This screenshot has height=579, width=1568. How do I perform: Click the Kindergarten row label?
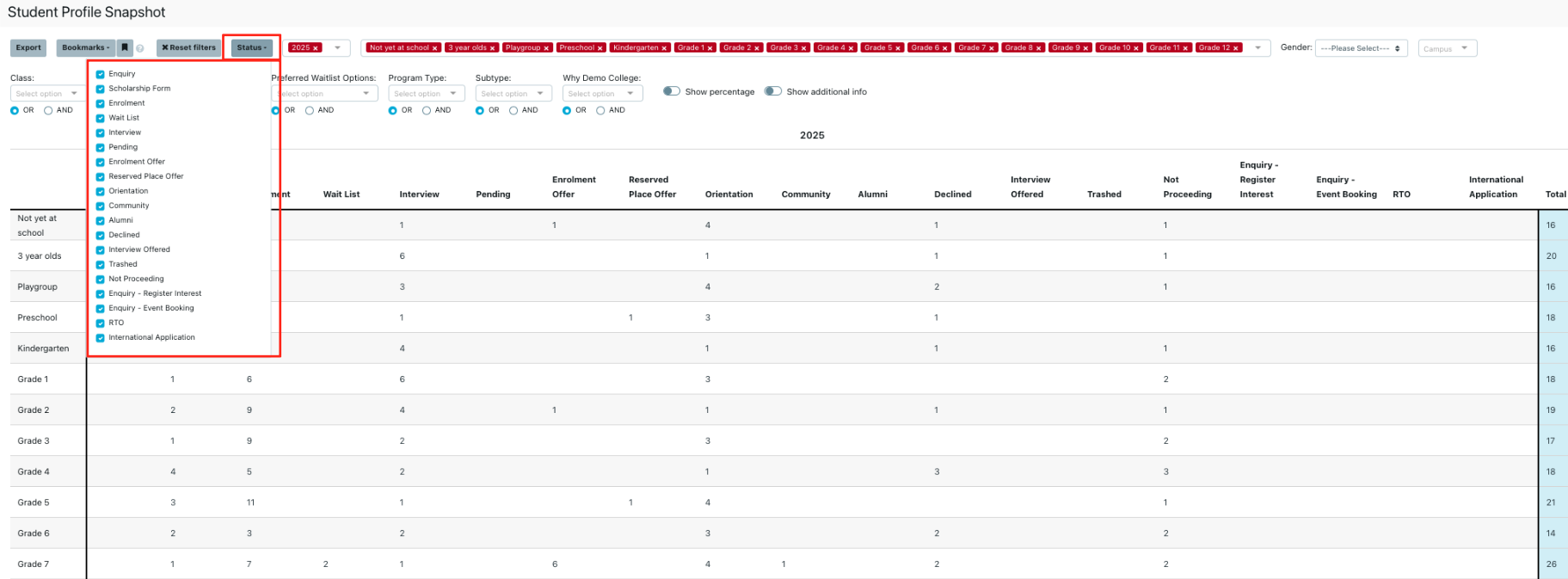(43, 348)
